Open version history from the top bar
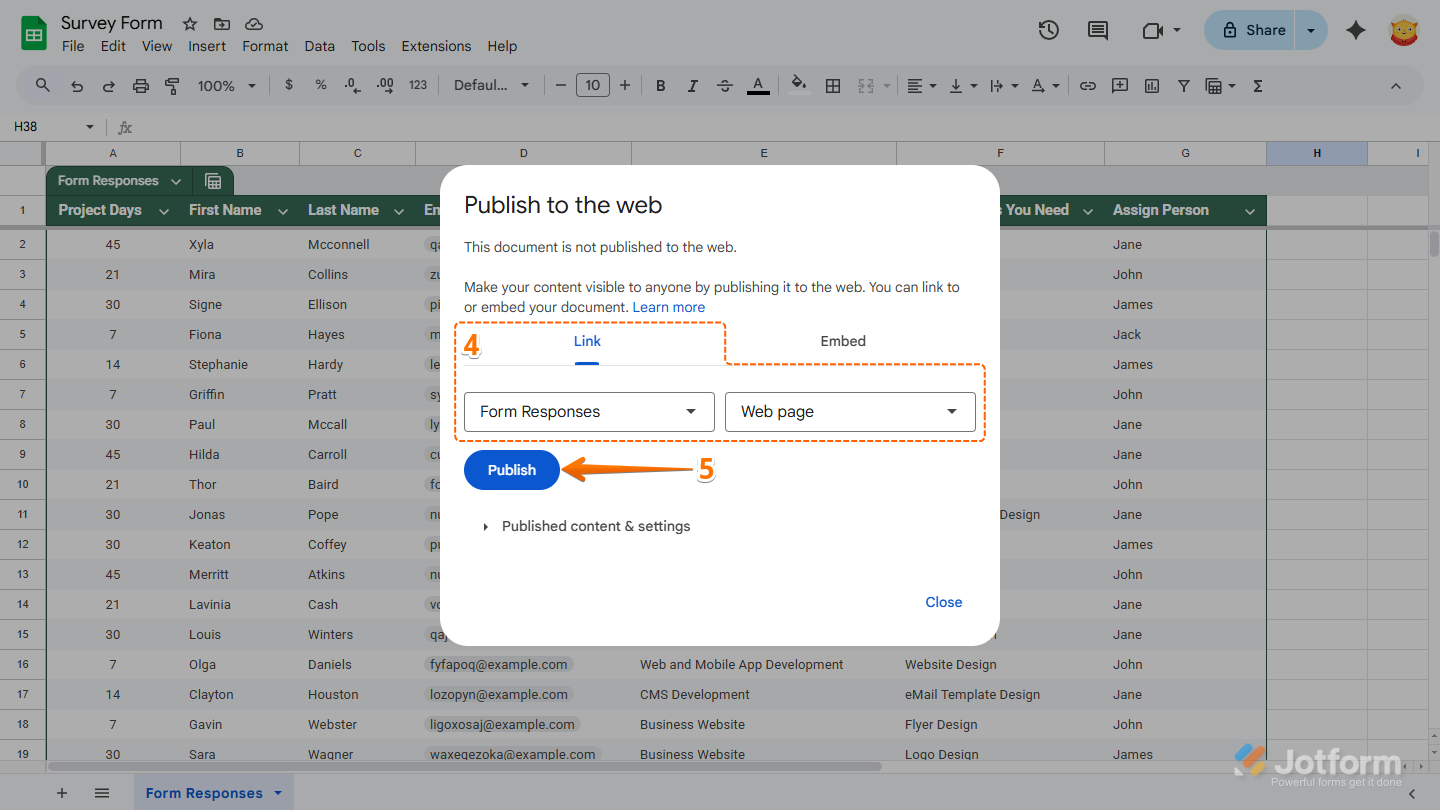This screenshot has width=1440, height=810. [x=1048, y=30]
